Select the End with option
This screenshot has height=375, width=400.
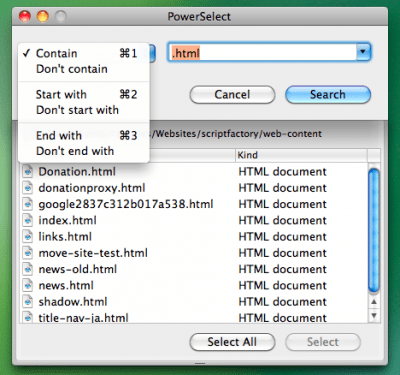click(84, 135)
